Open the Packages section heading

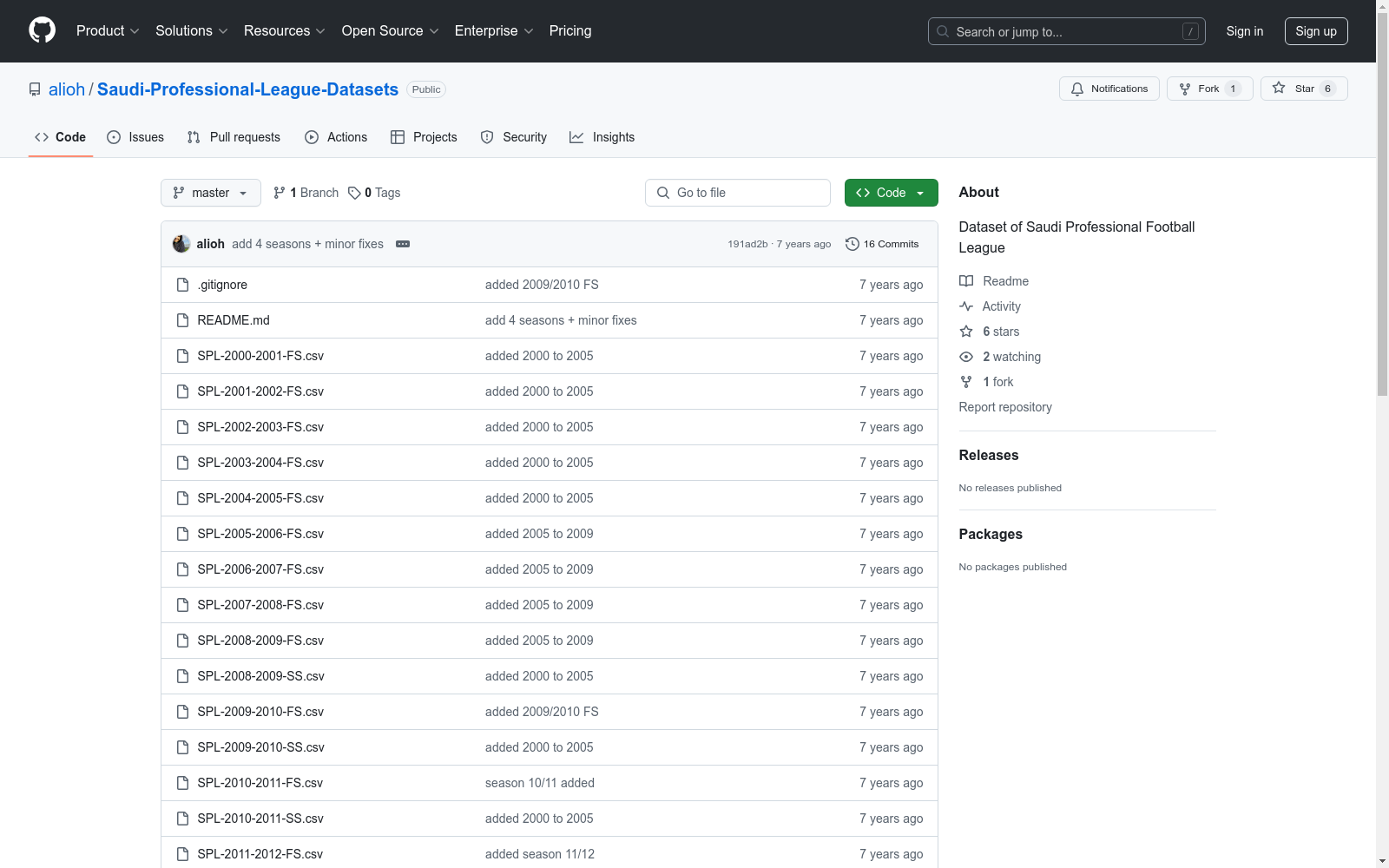tap(991, 534)
